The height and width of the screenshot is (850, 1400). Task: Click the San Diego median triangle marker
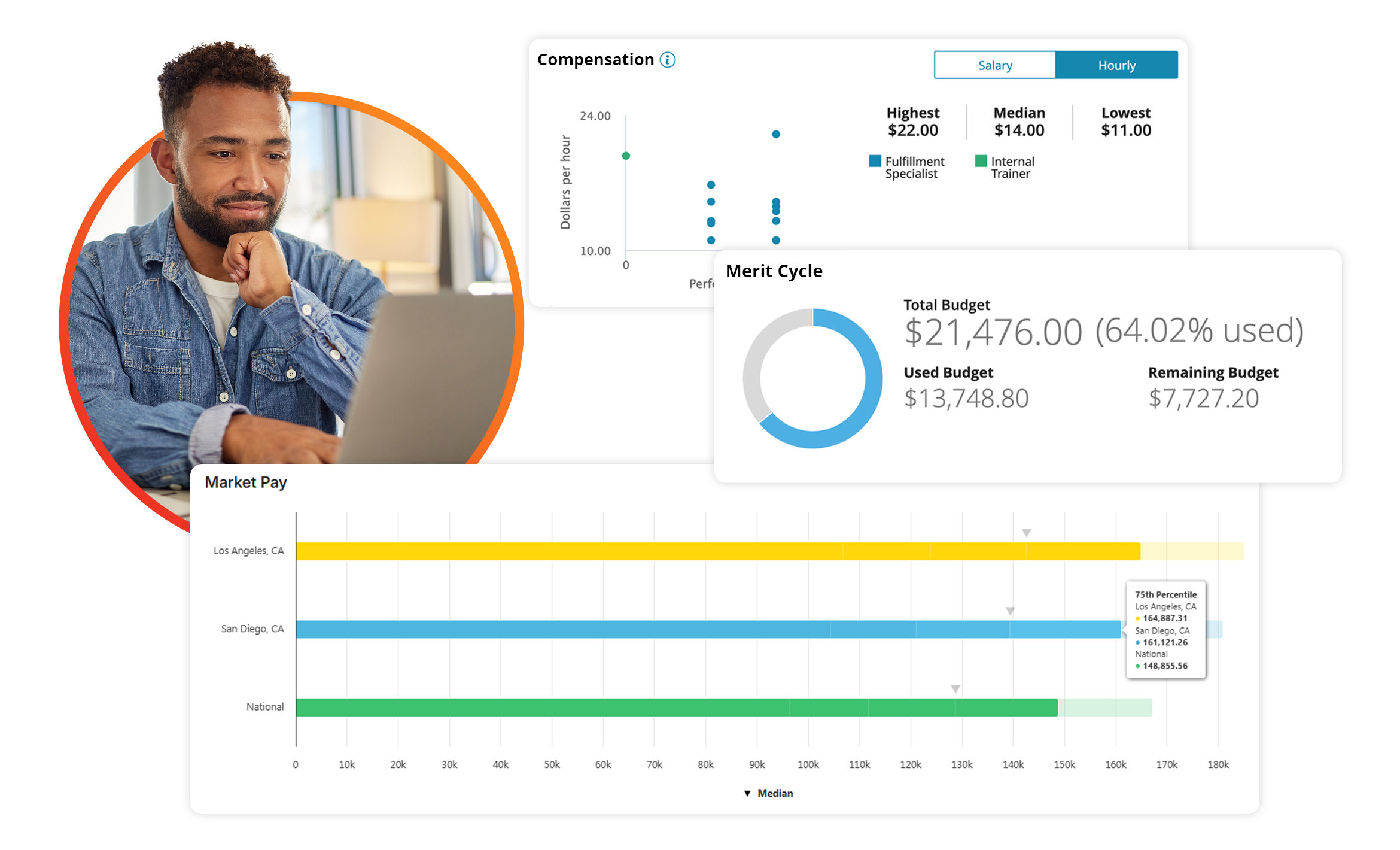coord(1010,611)
